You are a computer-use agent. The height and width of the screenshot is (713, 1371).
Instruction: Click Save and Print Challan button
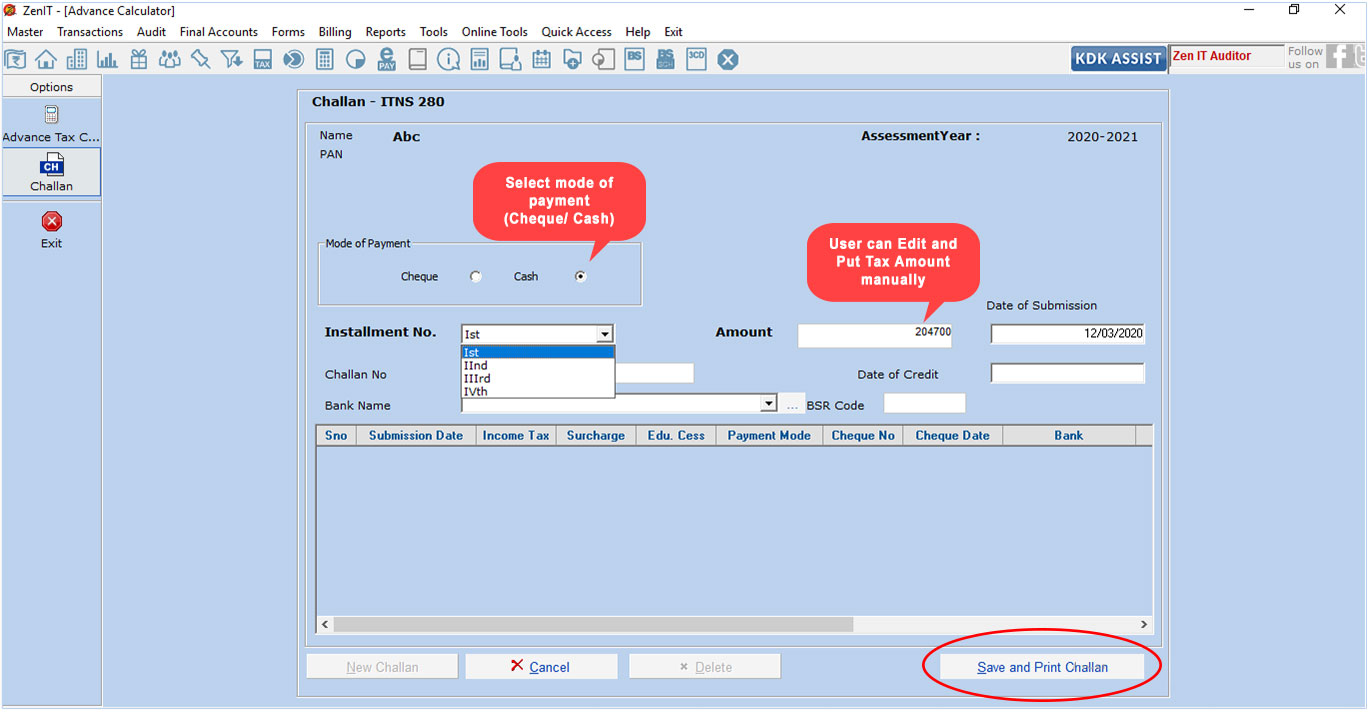(1042, 667)
